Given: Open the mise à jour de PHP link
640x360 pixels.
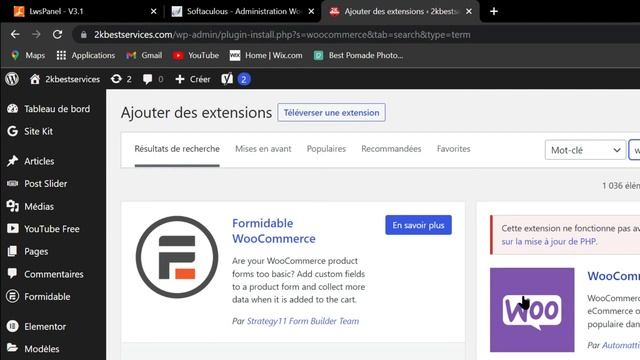Looking at the screenshot, I should [x=549, y=242].
